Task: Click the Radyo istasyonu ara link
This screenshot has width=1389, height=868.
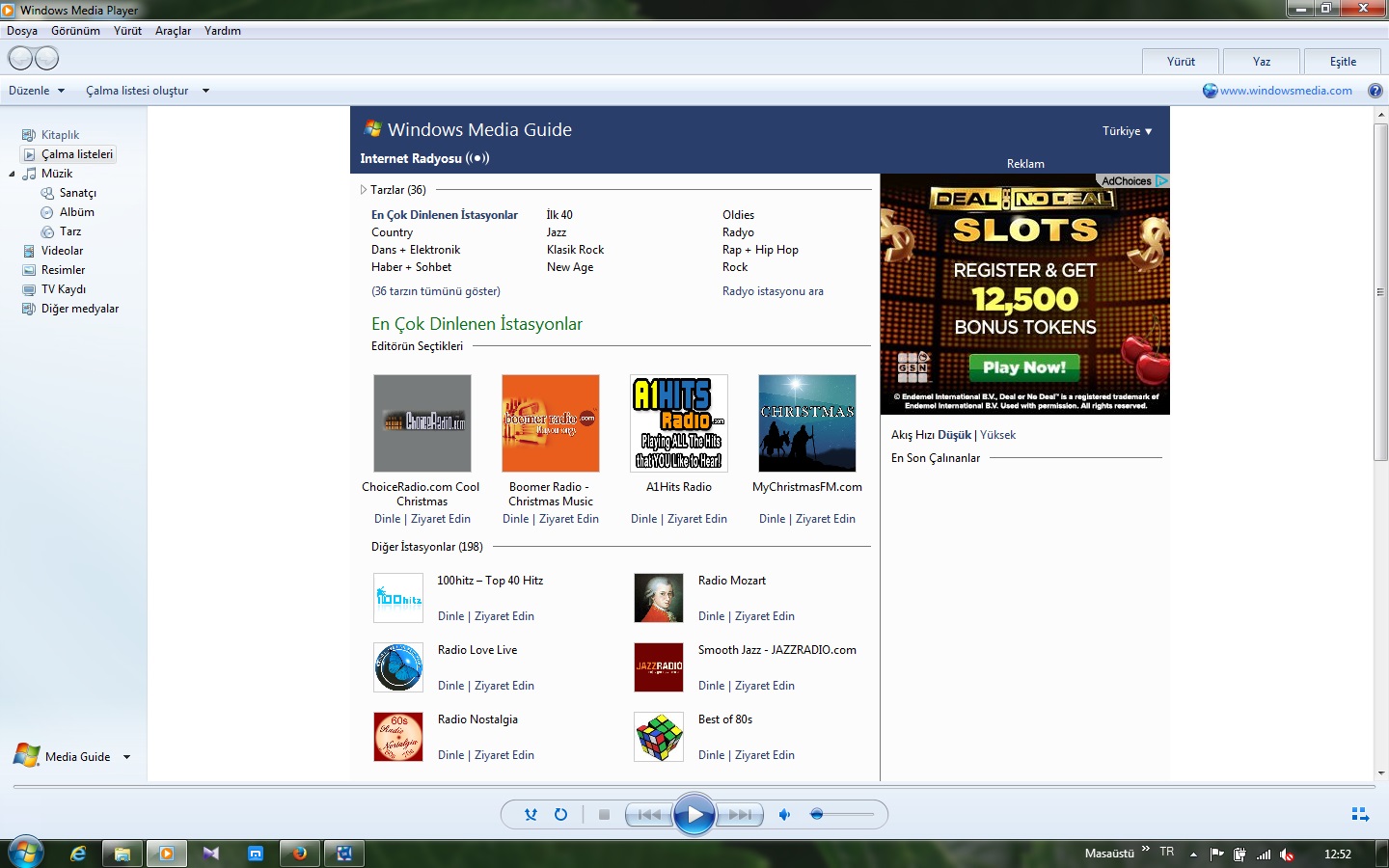Action: [773, 291]
